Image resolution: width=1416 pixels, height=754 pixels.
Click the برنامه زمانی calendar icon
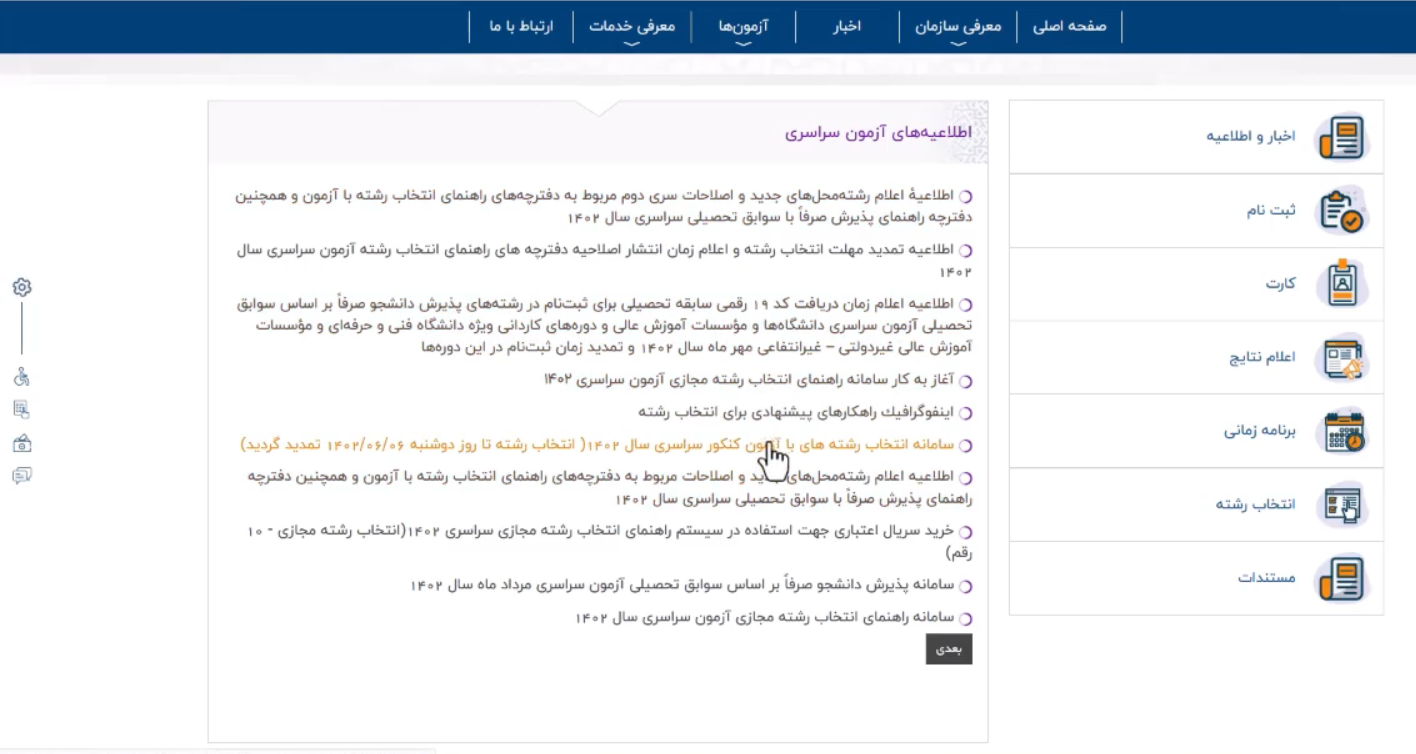[1341, 432]
